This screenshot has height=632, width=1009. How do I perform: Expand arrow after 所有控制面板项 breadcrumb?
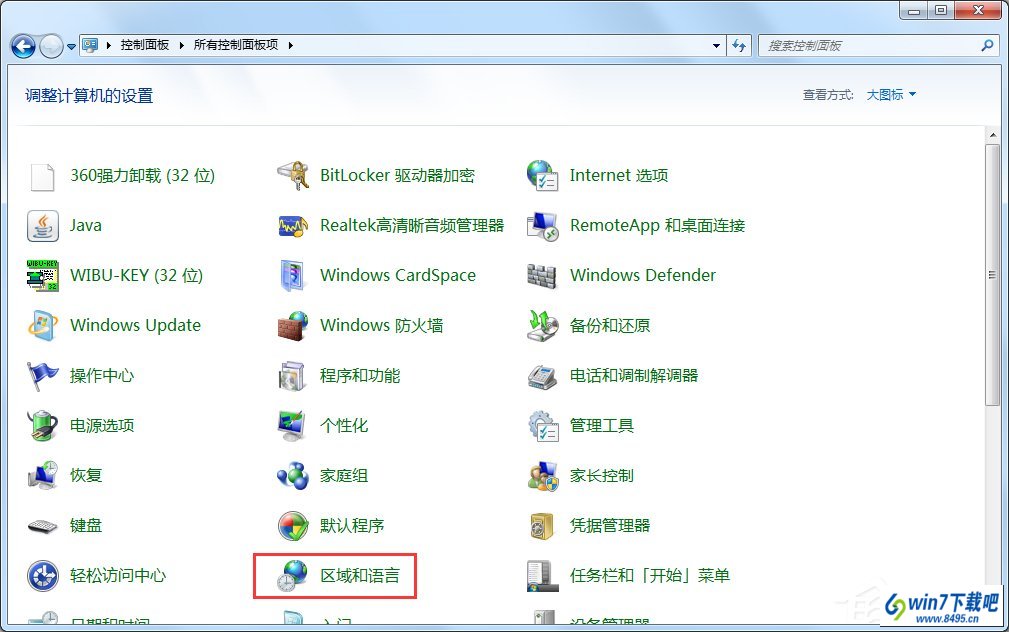pos(291,45)
